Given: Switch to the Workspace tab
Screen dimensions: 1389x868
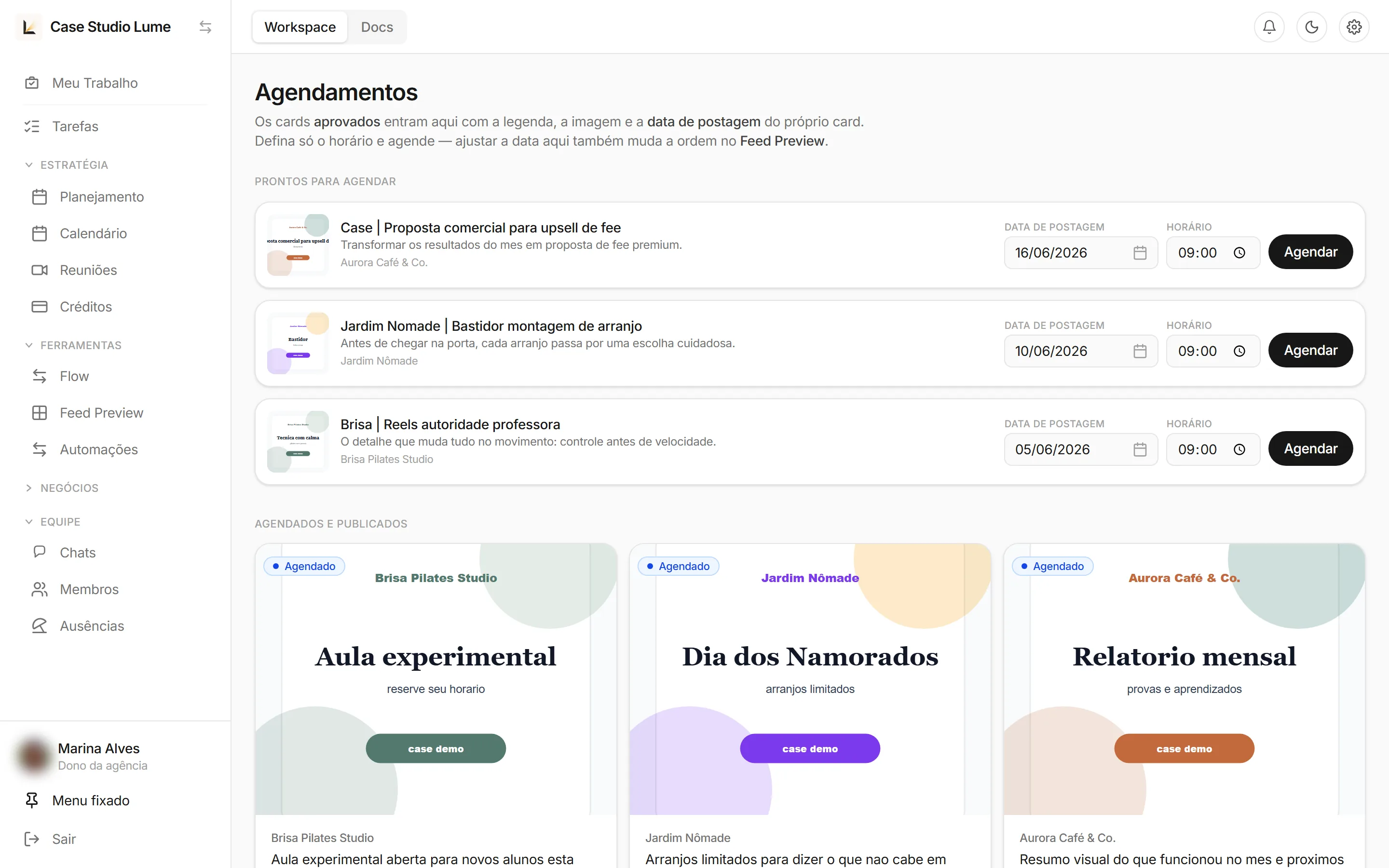Looking at the screenshot, I should click(x=300, y=27).
